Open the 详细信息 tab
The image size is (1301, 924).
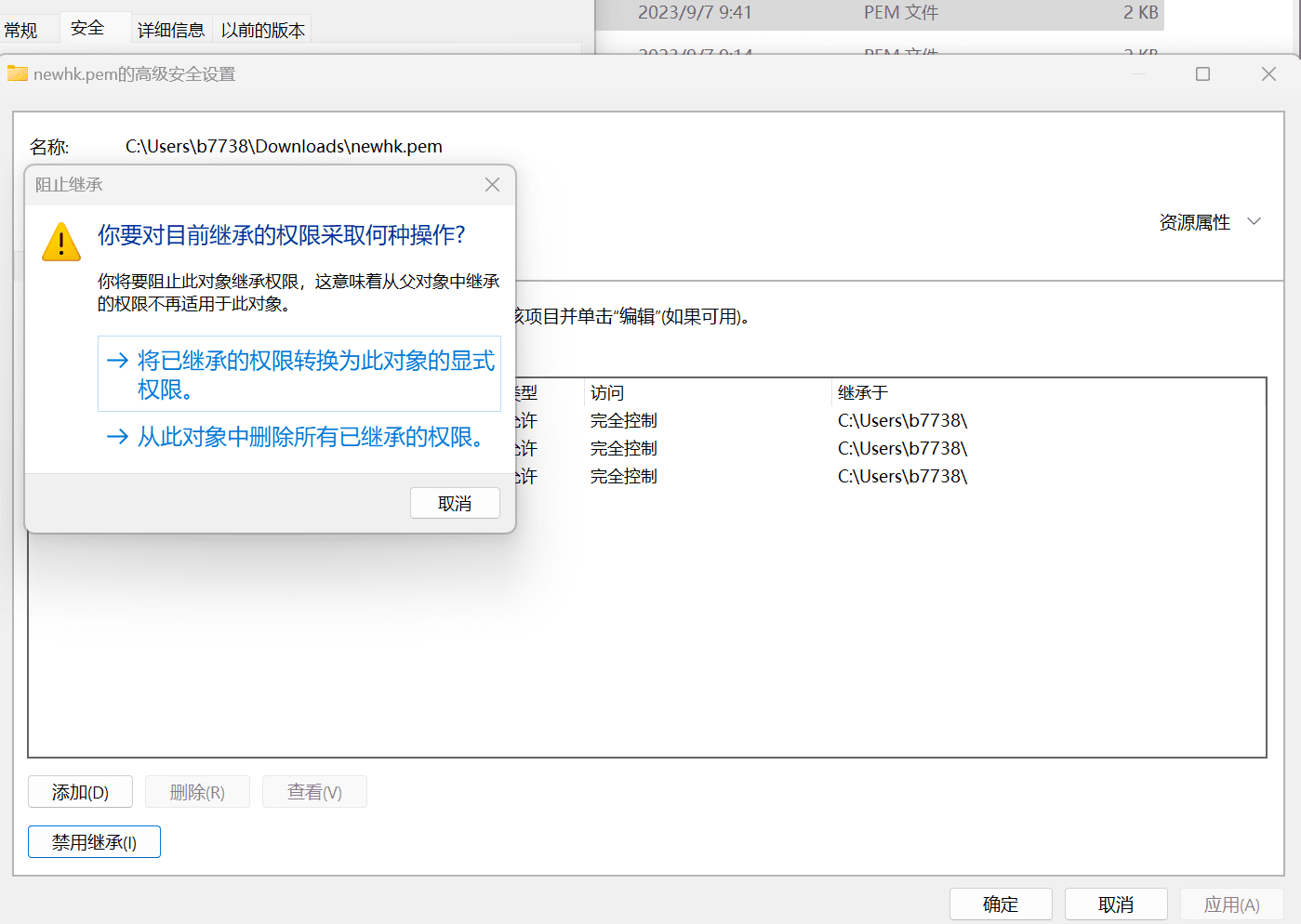171,29
